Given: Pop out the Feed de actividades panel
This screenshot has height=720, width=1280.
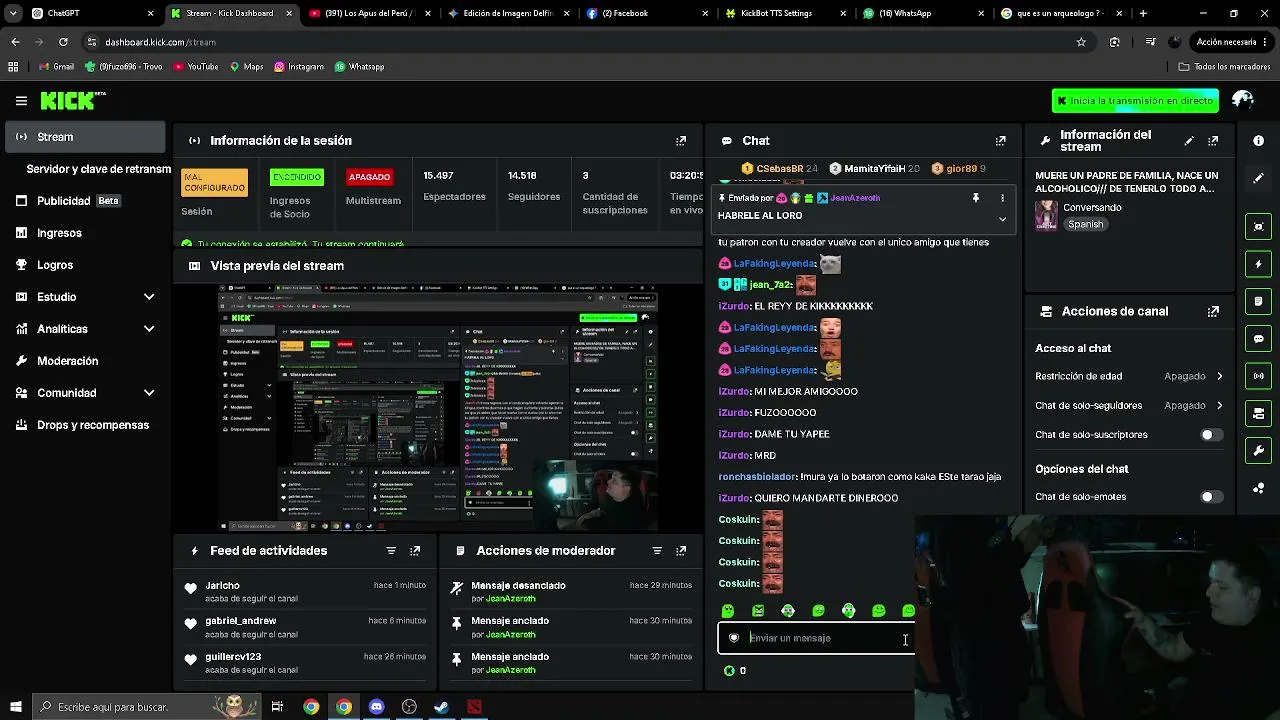Looking at the screenshot, I should [x=415, y=551].
